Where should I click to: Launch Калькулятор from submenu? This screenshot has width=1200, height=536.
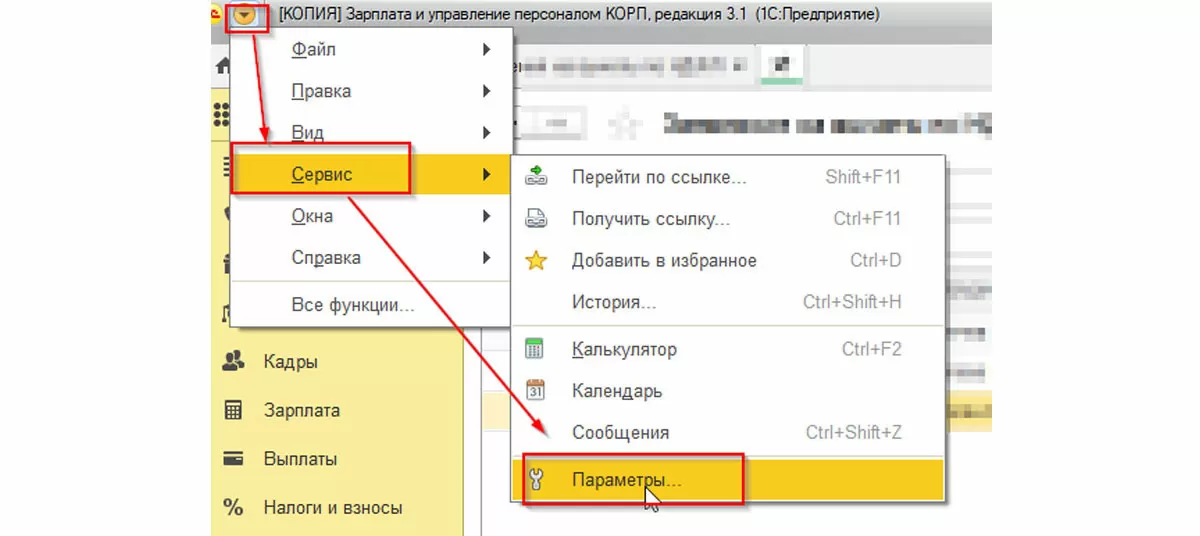[x=728, y=349]
